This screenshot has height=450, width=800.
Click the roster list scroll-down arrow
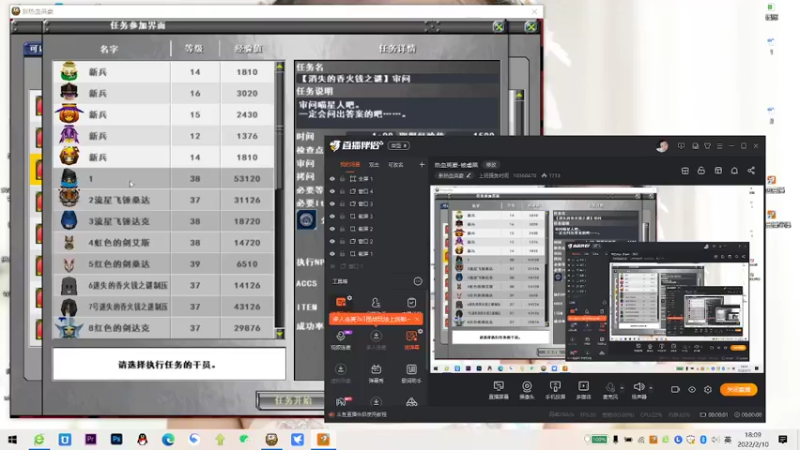(x=280, y=334)
